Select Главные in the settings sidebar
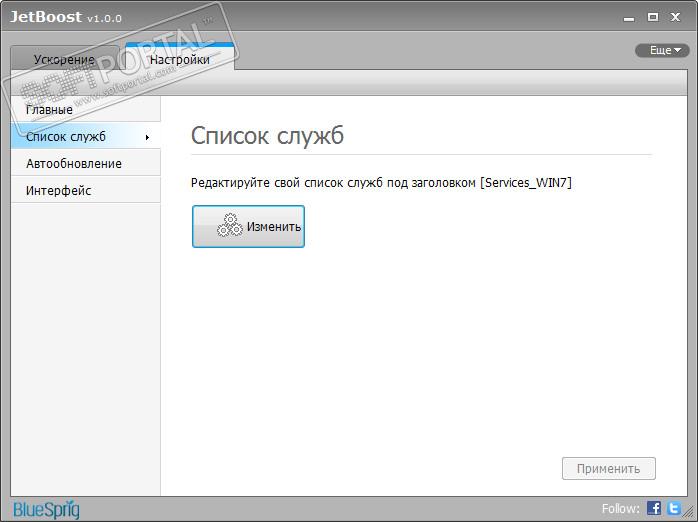The width and height of the screenshot is (698, 522). click(x=85, y=109)
